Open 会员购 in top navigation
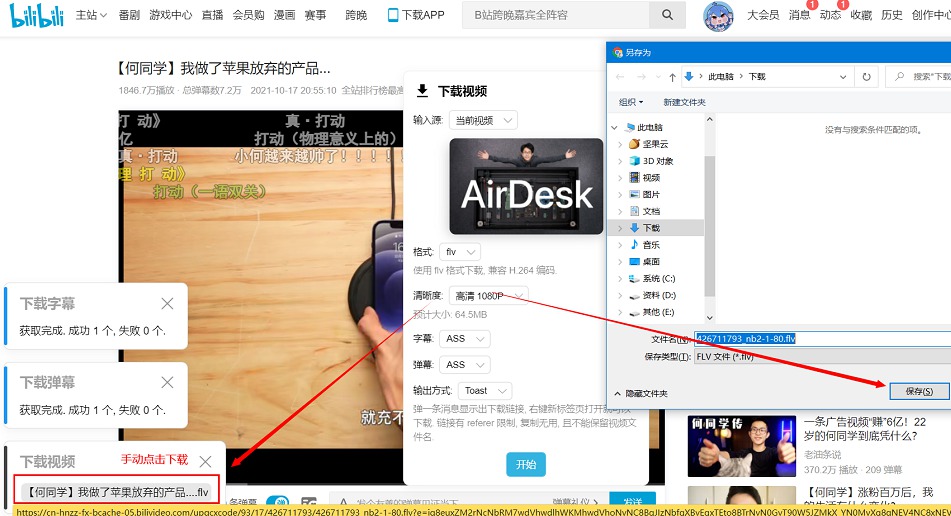Image resolution: width=951 pixels, height=516 pixels. pyautogui.click(x=248, y=15)
